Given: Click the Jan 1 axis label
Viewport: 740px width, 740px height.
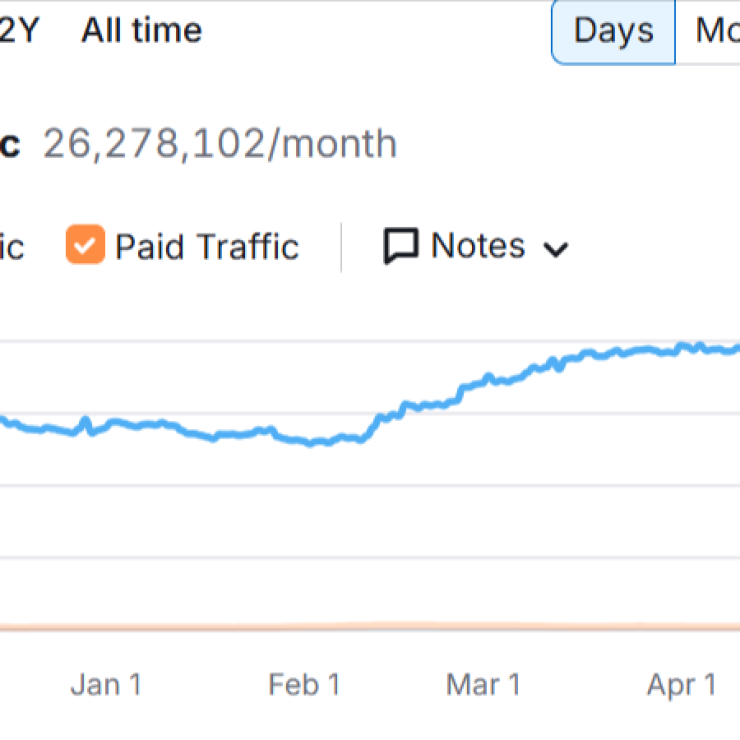Looking at the screenshot, I should pyautogui.click(x=106, y=685).
